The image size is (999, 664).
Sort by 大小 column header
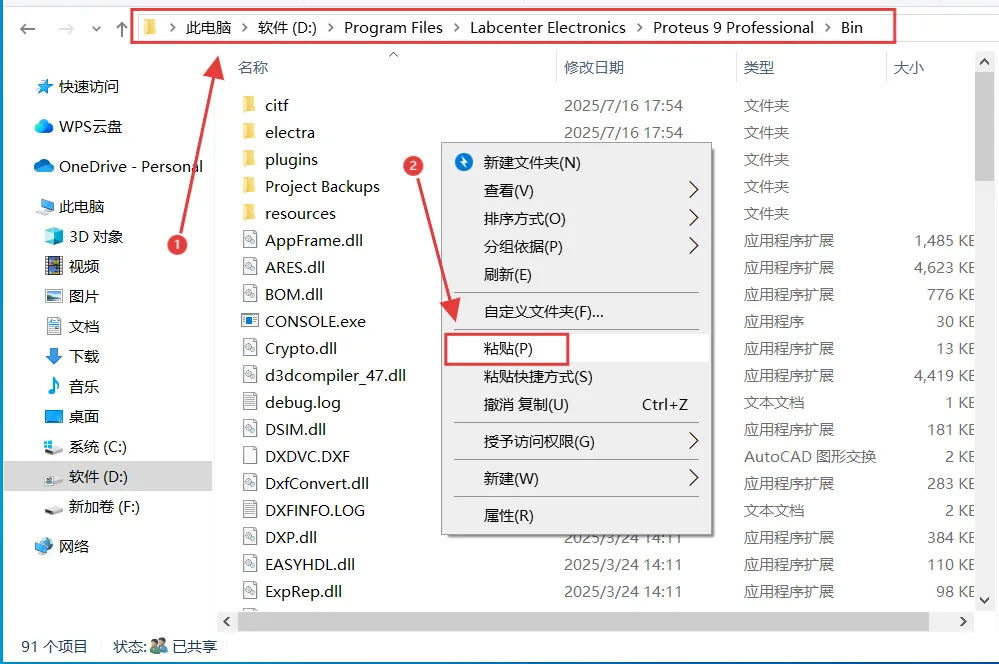pyautogui.click(x=909, y=68)
